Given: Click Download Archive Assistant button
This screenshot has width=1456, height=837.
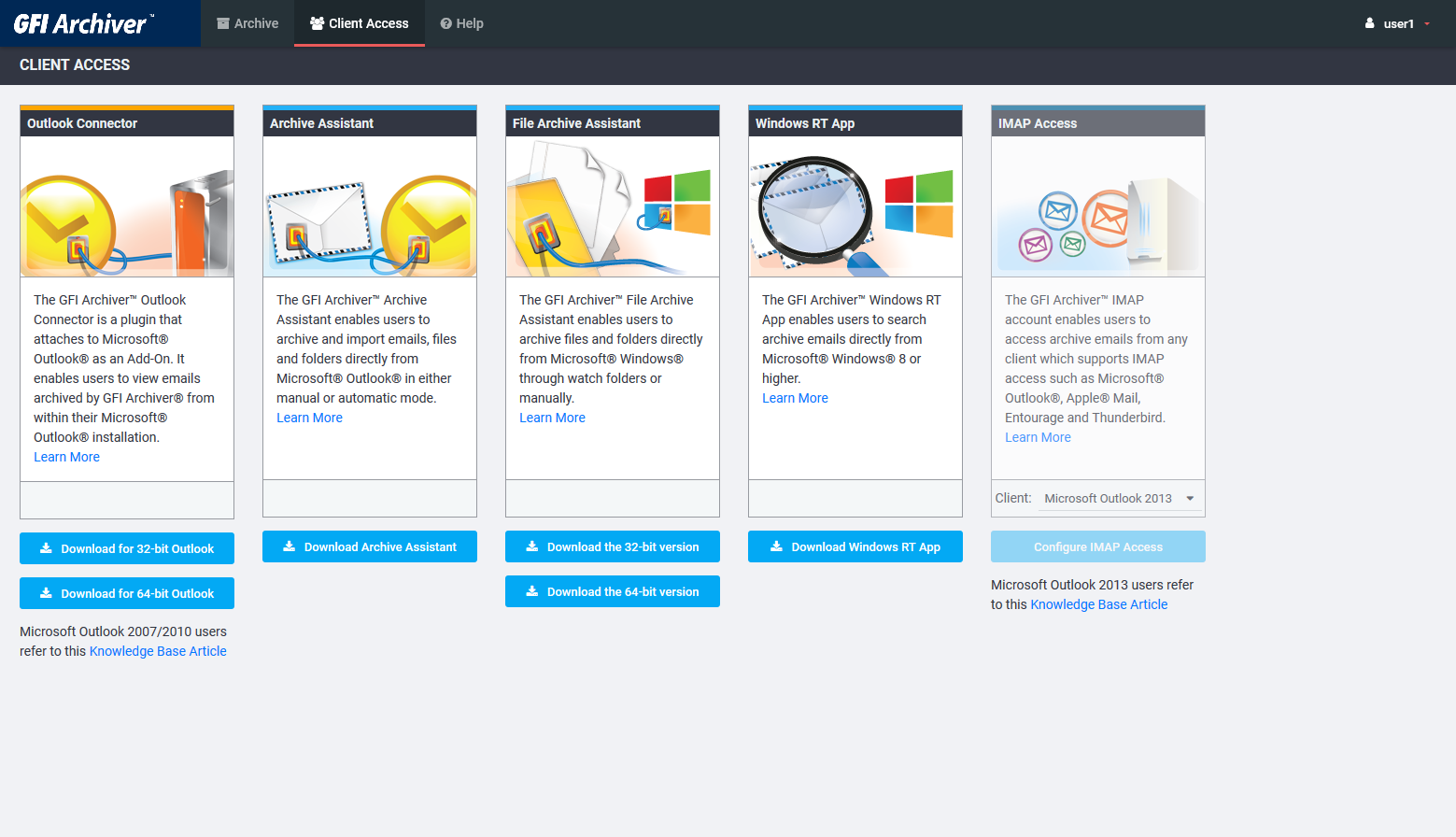Looking at the screenshot, I should [370, 546].
